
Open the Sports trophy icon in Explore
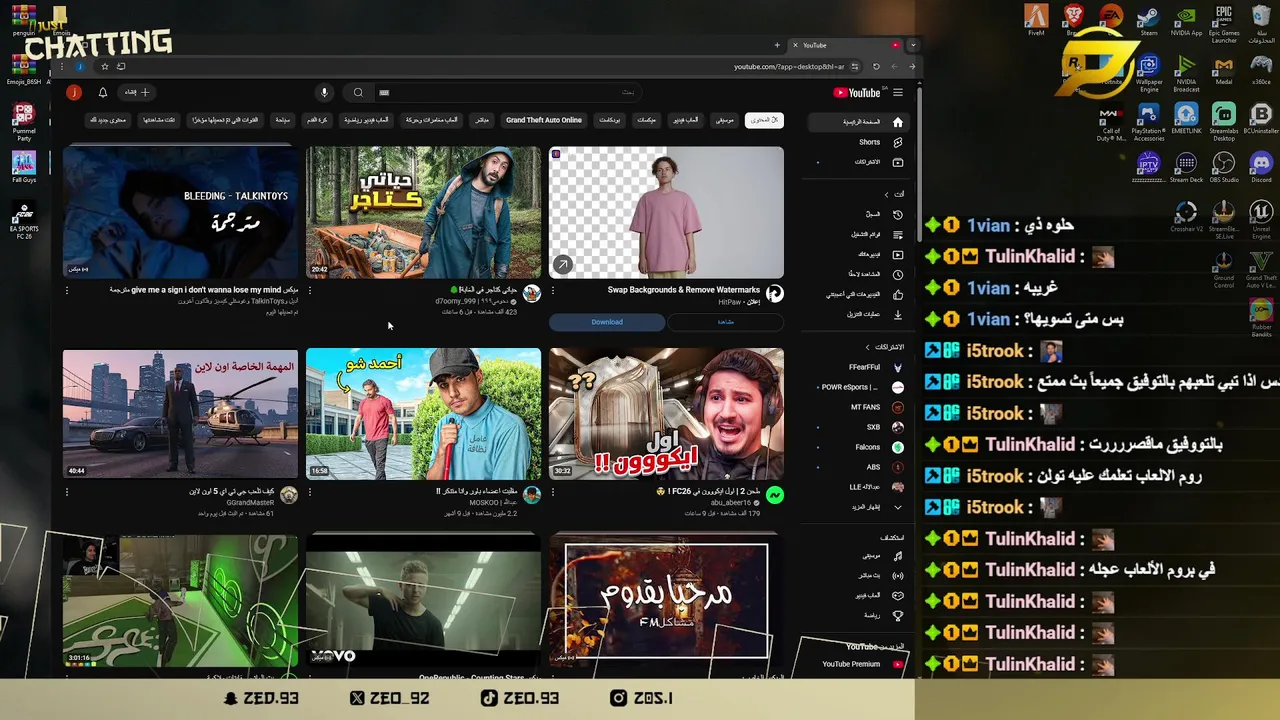coord(897,616)
